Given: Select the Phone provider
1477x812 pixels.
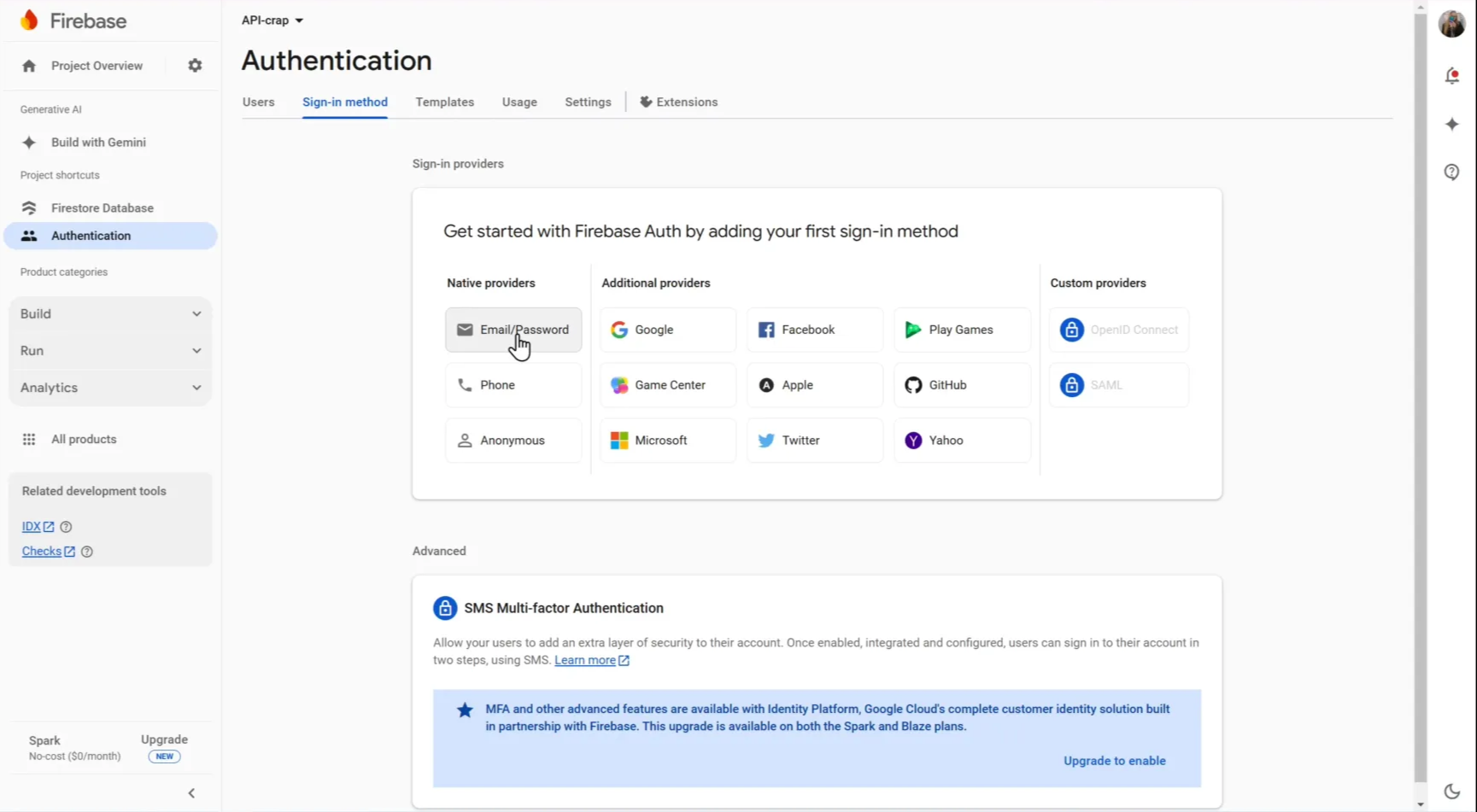Looking at the screenshot, I should 513,385.
